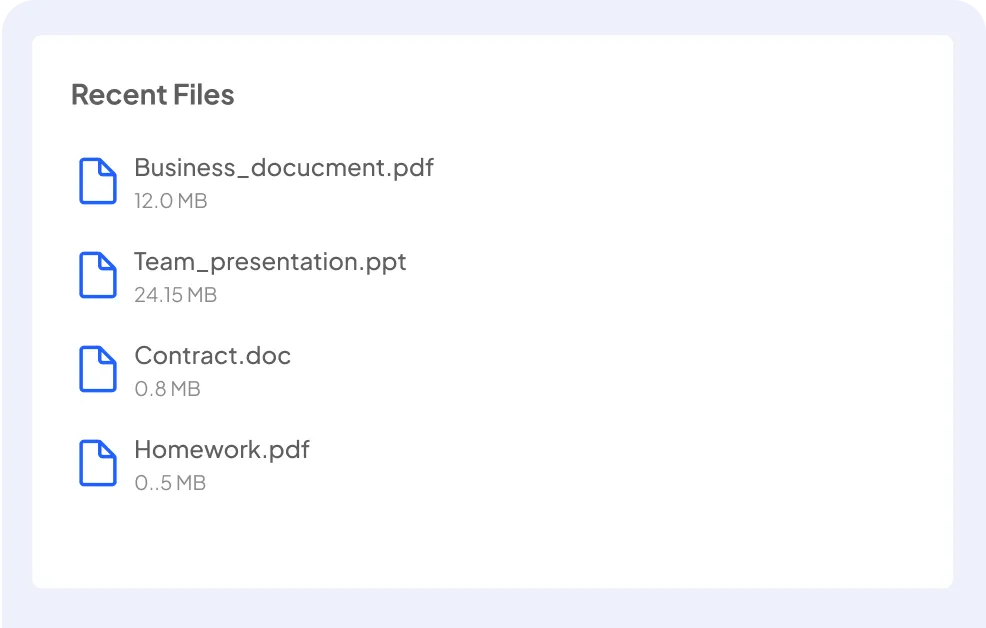Open Homework.pdf from Recent Files
The width and height of the screenshot is (986, 628).
coord(222,450)
